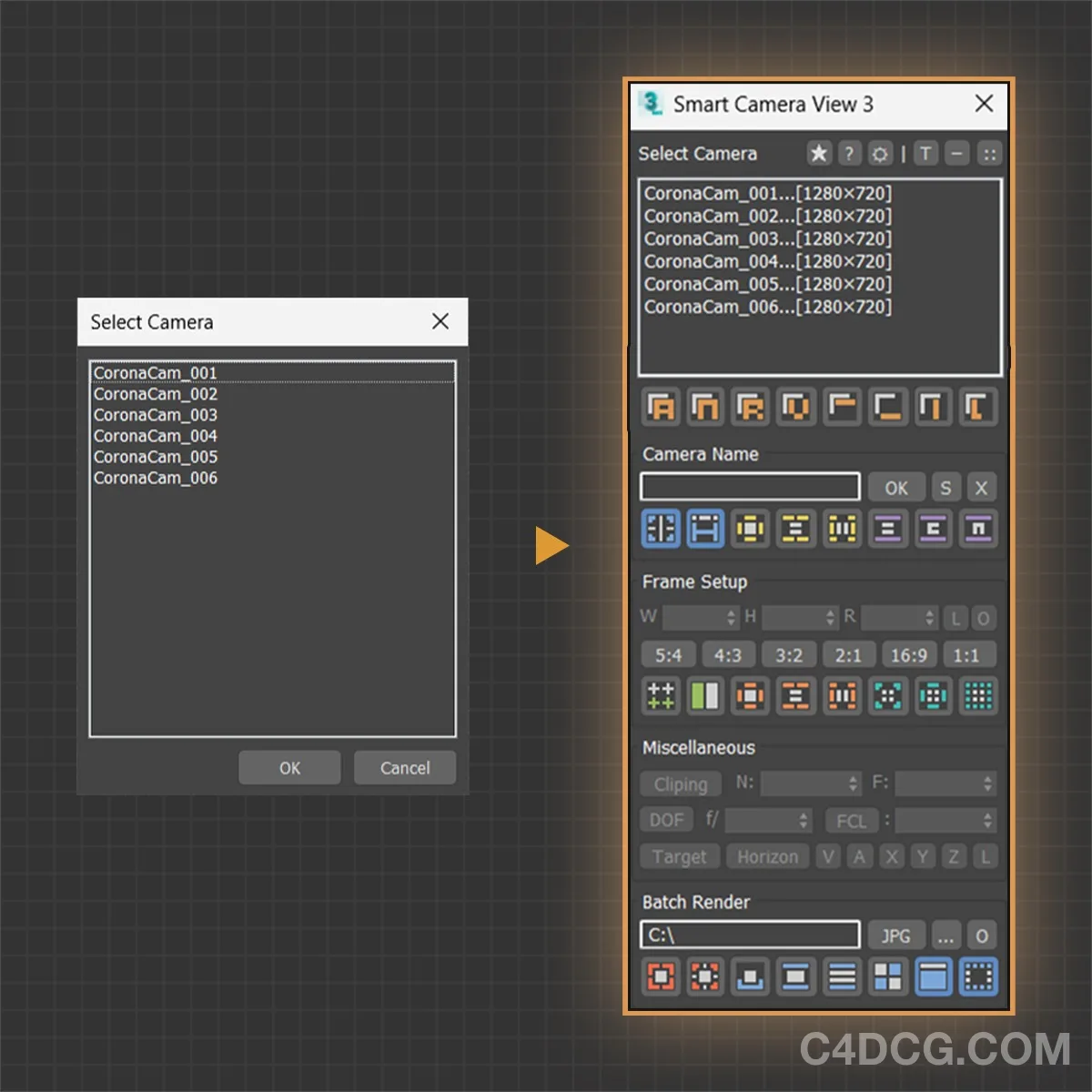Select the first orange 'A' camera tool icon

(660, 407)
